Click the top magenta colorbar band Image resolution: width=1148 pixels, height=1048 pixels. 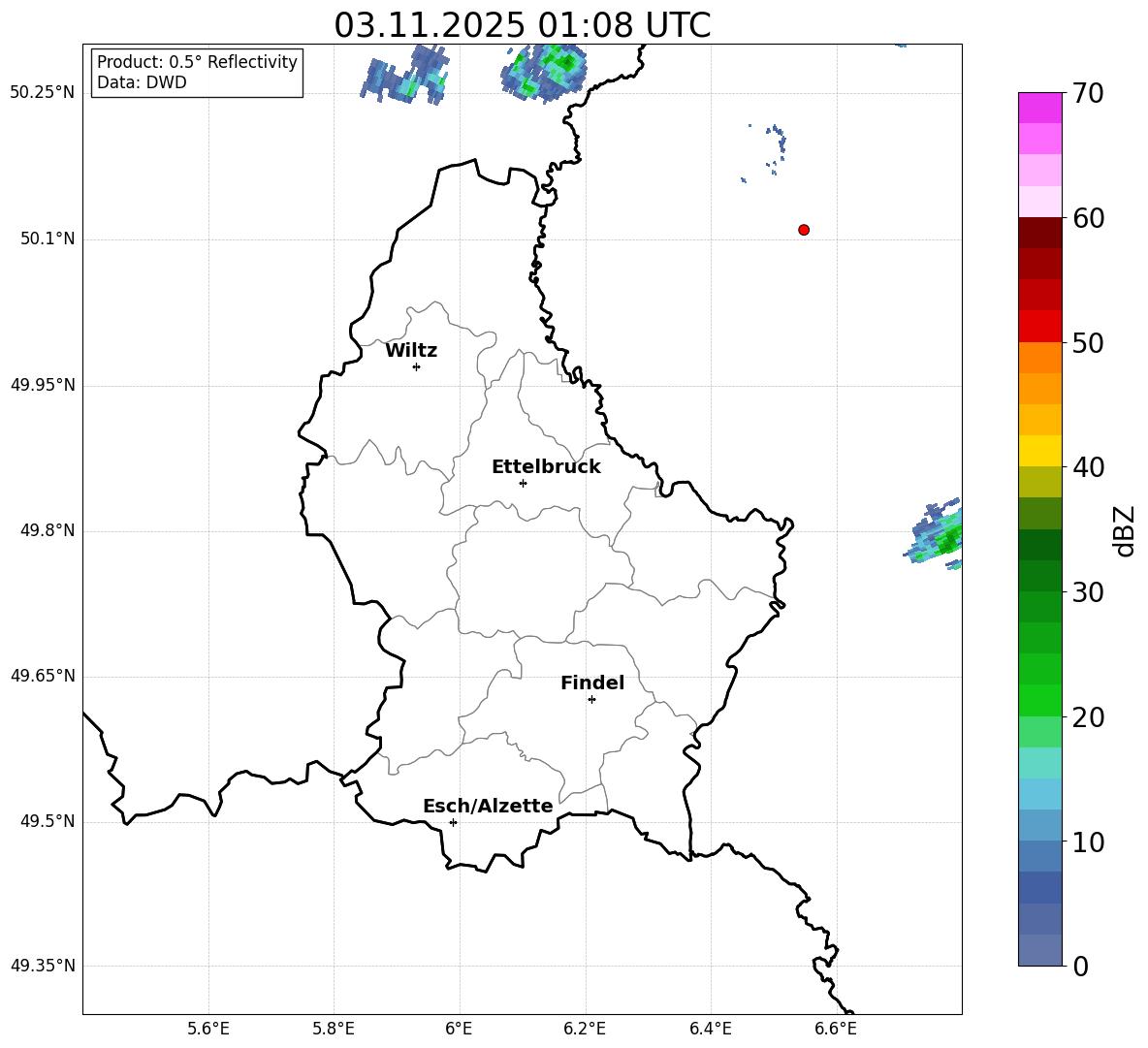click(1040, 109)
